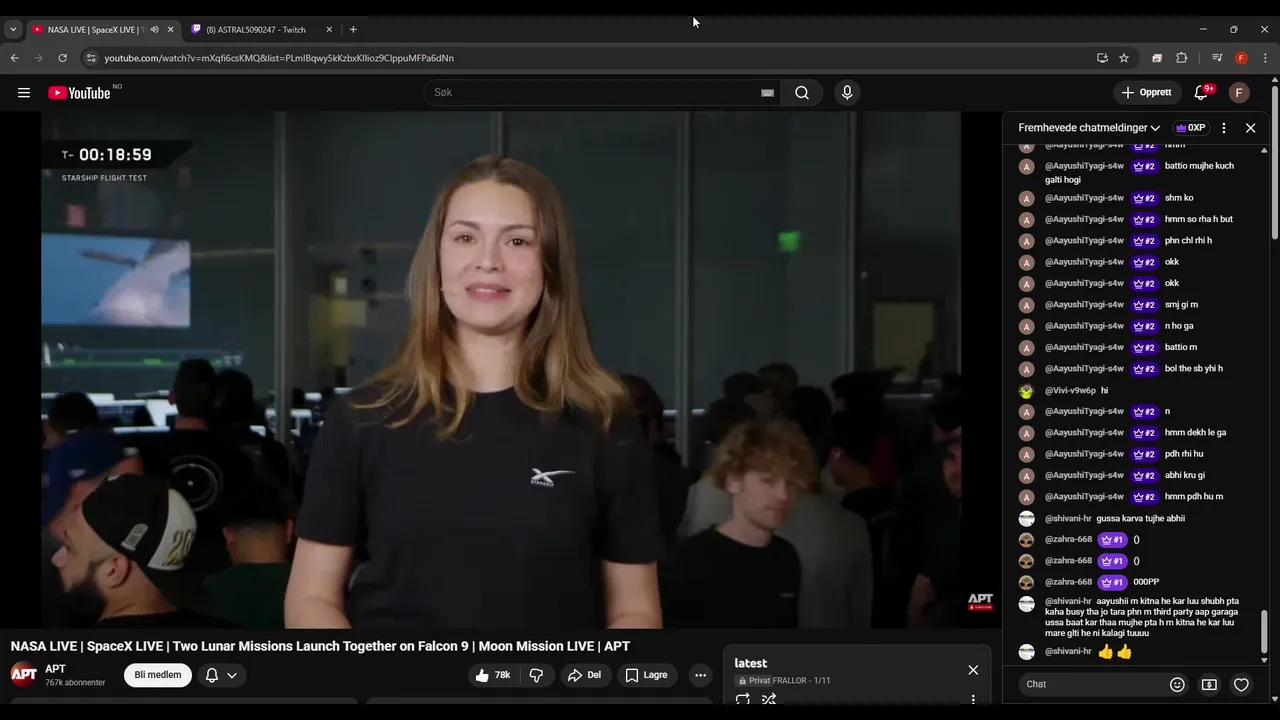Toggle playlist shuffle button
This screenshot has width=1280, height=720.
[769, 699]
